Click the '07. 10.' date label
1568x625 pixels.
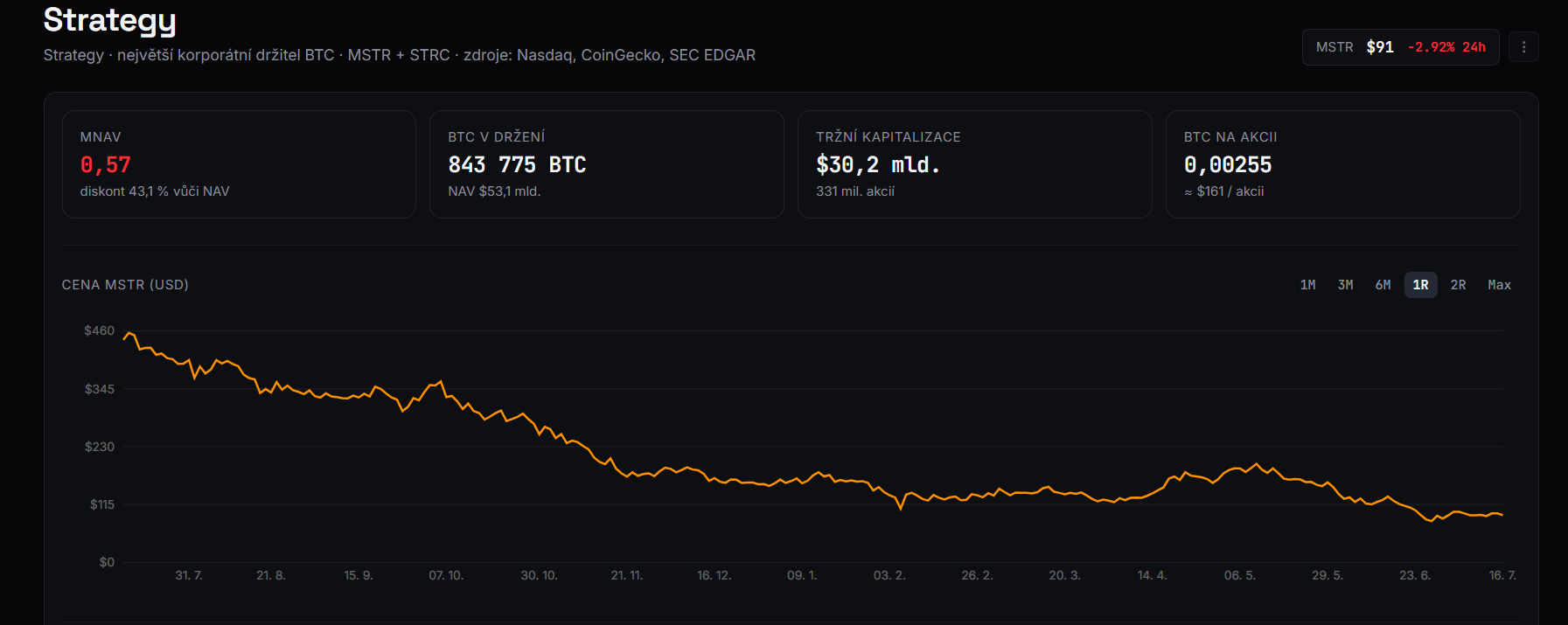(446, 575)
